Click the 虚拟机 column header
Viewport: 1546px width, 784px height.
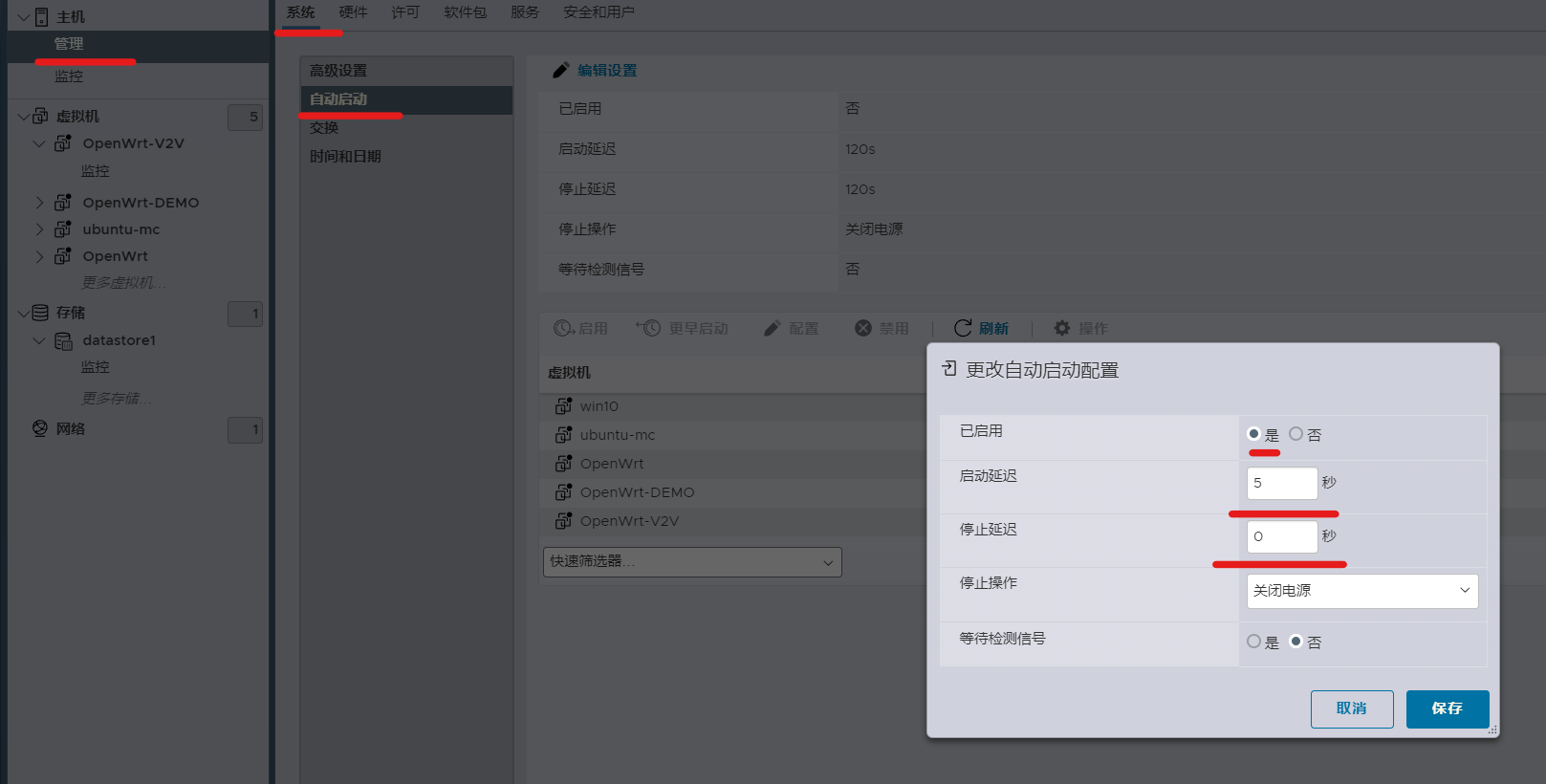click(569, 373)
